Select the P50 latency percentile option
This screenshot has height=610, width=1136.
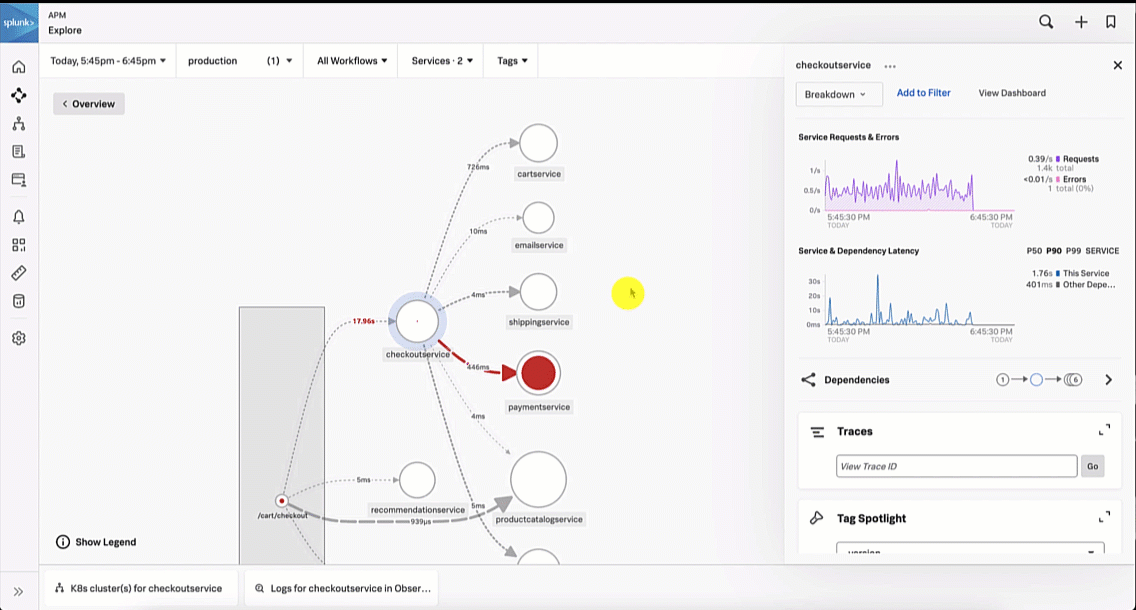coord(1034,251)
